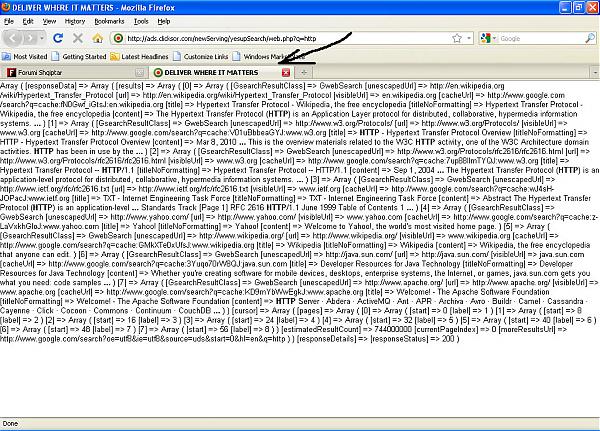
Task: Click the Firefox icon in title bar
Action: click(x=5, y=7)
